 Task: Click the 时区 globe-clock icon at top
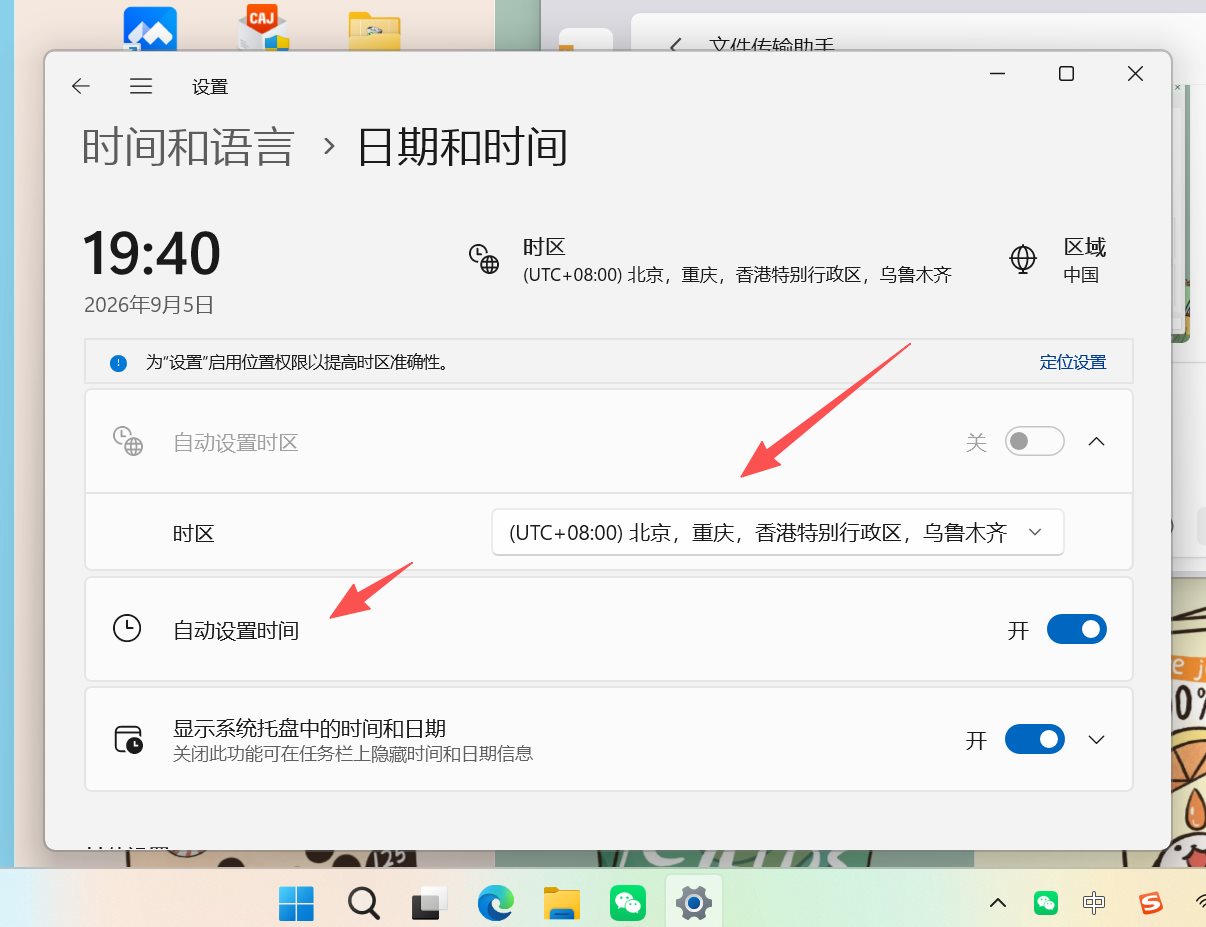(484, 259)
